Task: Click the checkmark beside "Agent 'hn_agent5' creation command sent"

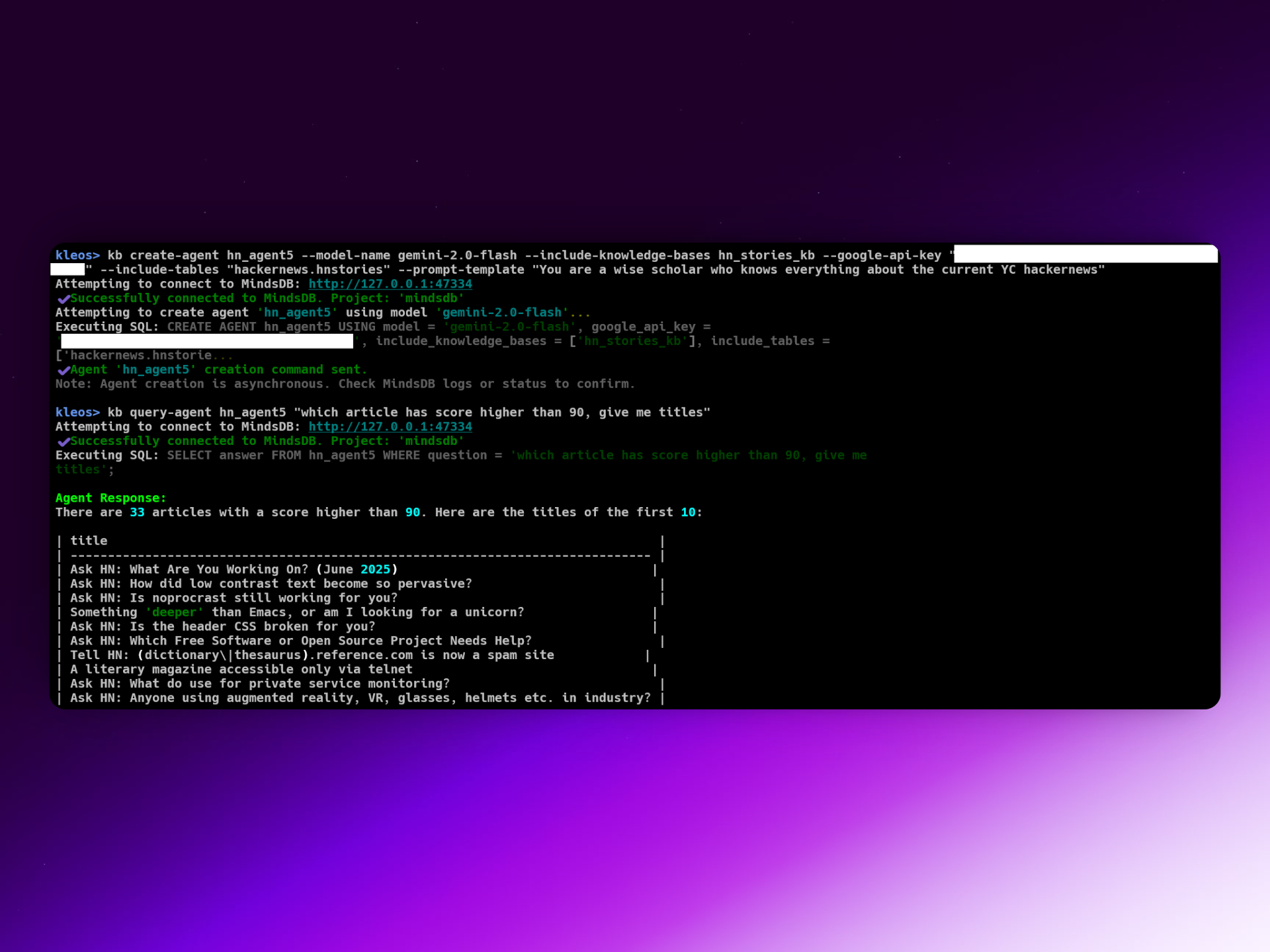Action: pos(63,370)
